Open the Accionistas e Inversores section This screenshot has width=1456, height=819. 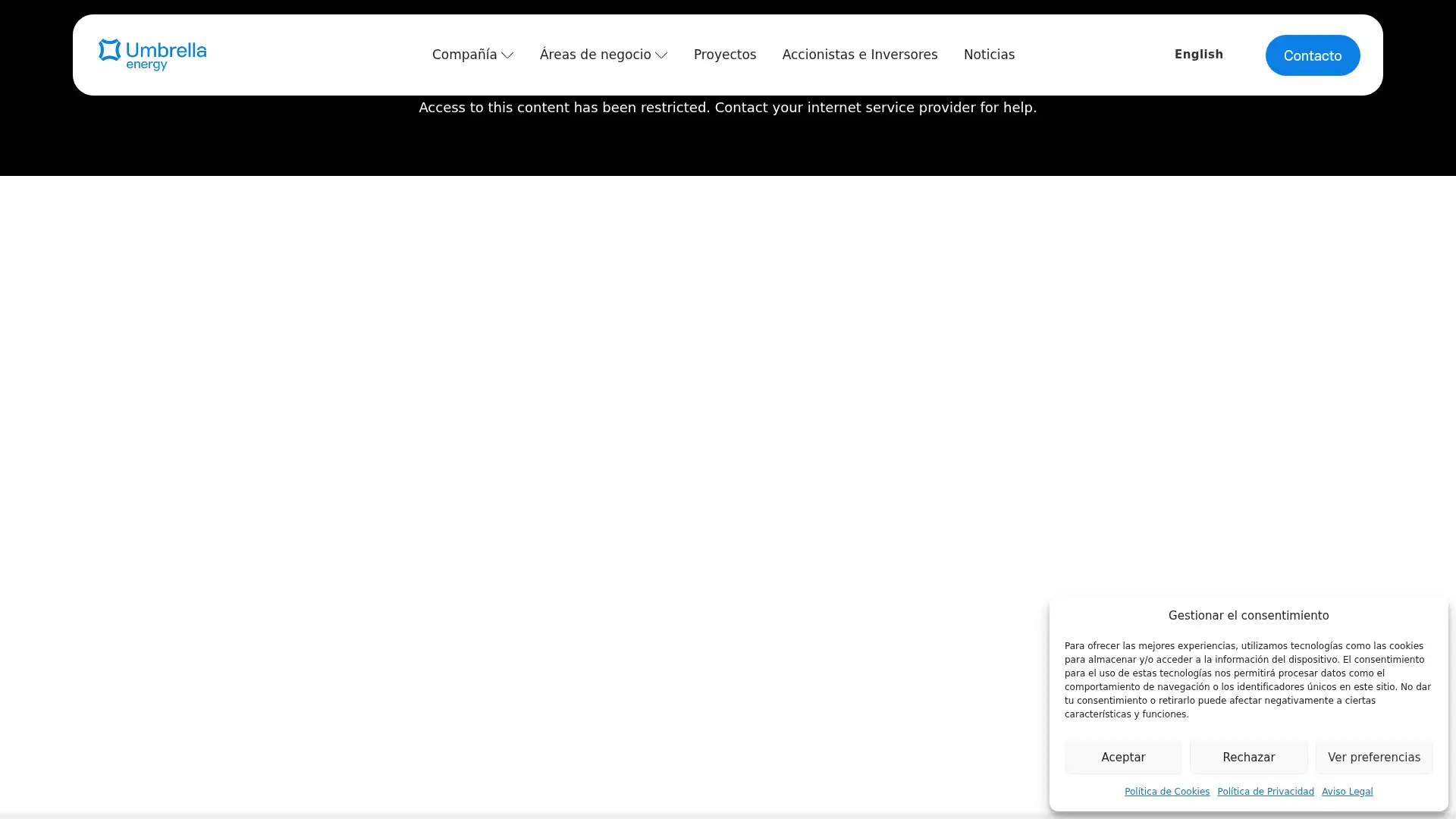[x=859, y=55]
